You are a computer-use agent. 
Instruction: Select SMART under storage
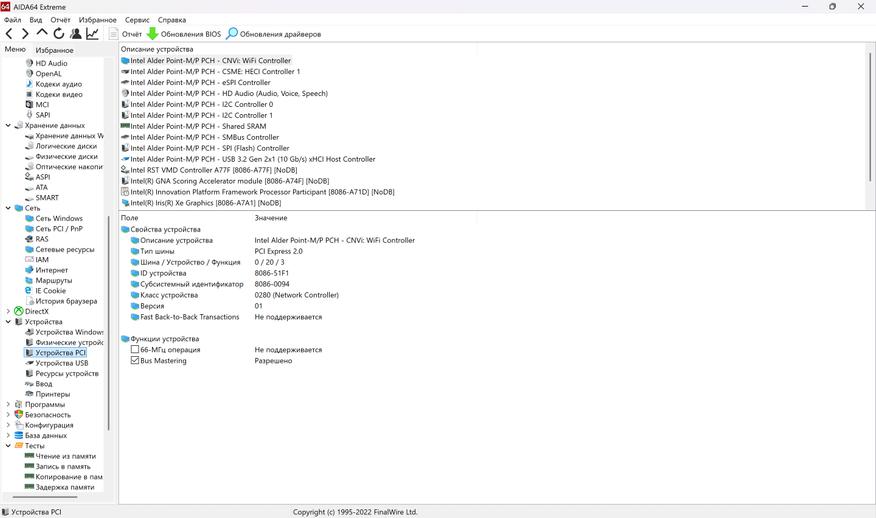coord(47,197)
